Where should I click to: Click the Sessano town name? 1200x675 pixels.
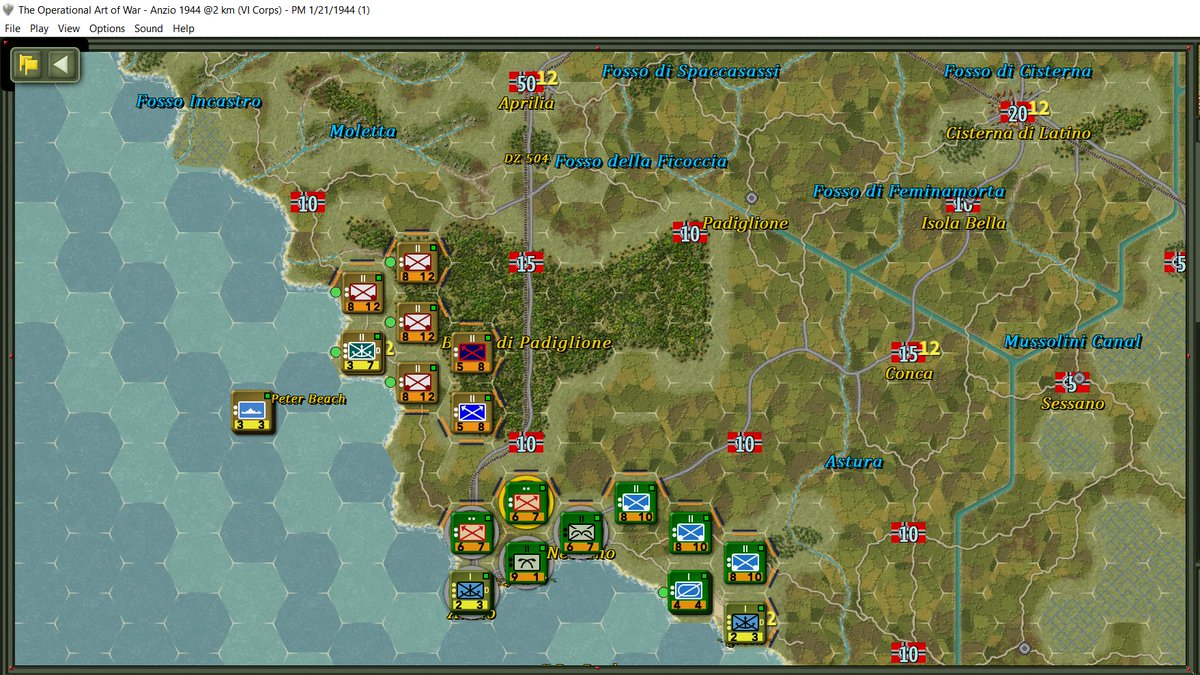coord(1073,403)
